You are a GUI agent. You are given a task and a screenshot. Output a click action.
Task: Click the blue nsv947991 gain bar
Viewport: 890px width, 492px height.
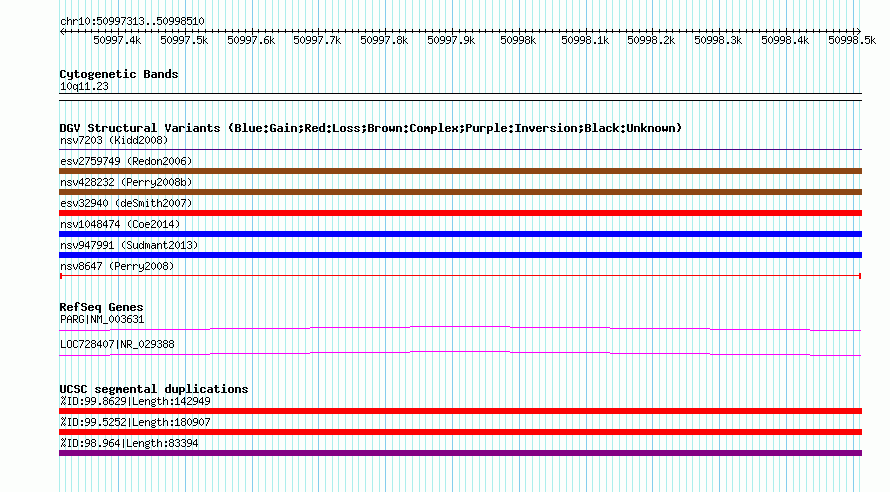[x=460, y=255]
